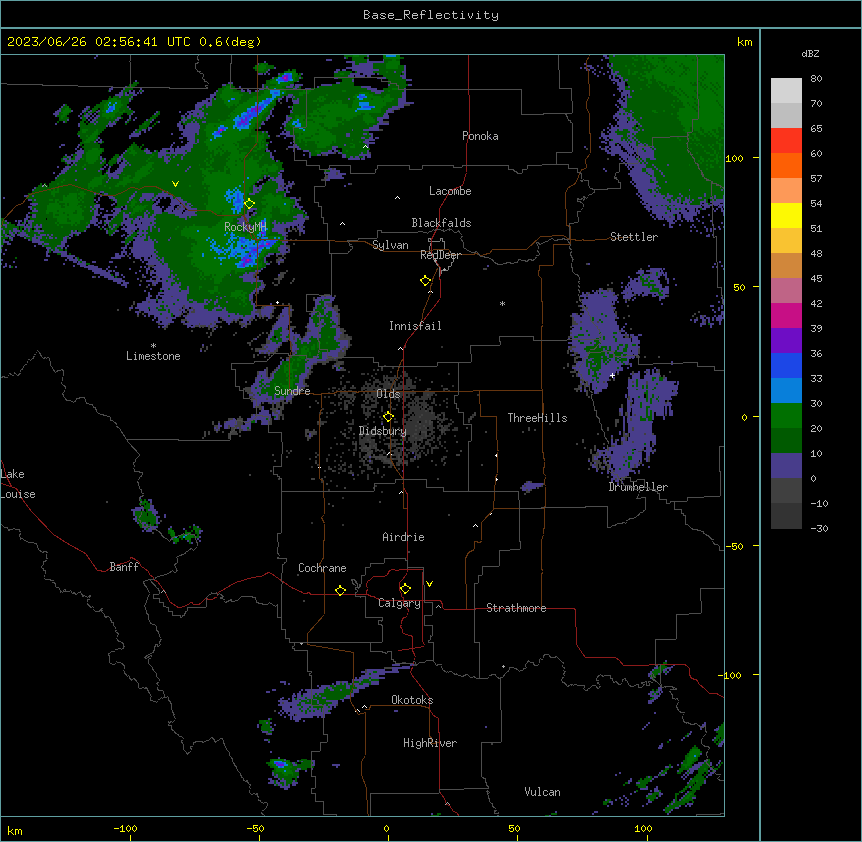Click the 0.6(deg) elevation angle text
862x842 pixels.
(x=230, y=42)
